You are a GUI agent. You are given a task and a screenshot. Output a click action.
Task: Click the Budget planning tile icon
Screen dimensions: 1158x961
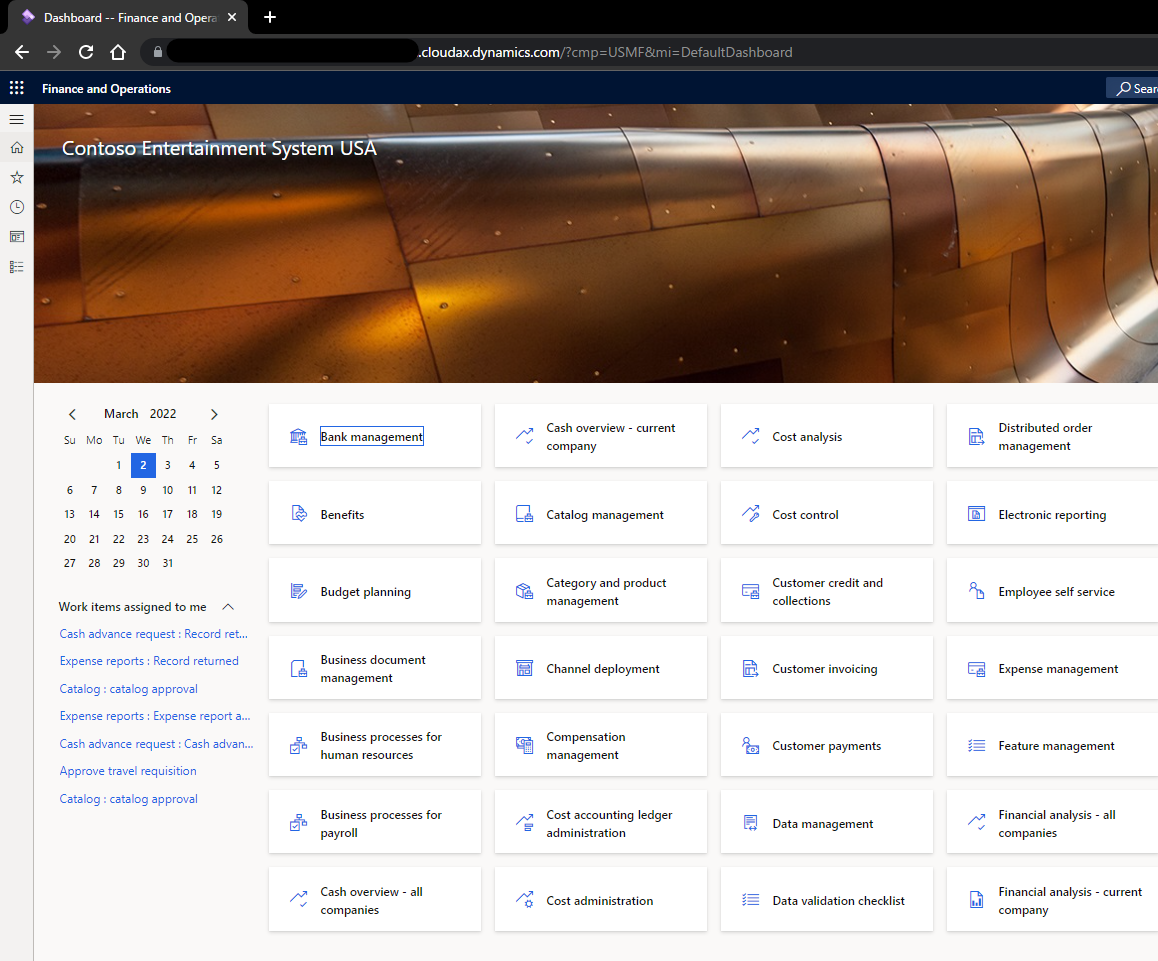click(x=298, y=592)
